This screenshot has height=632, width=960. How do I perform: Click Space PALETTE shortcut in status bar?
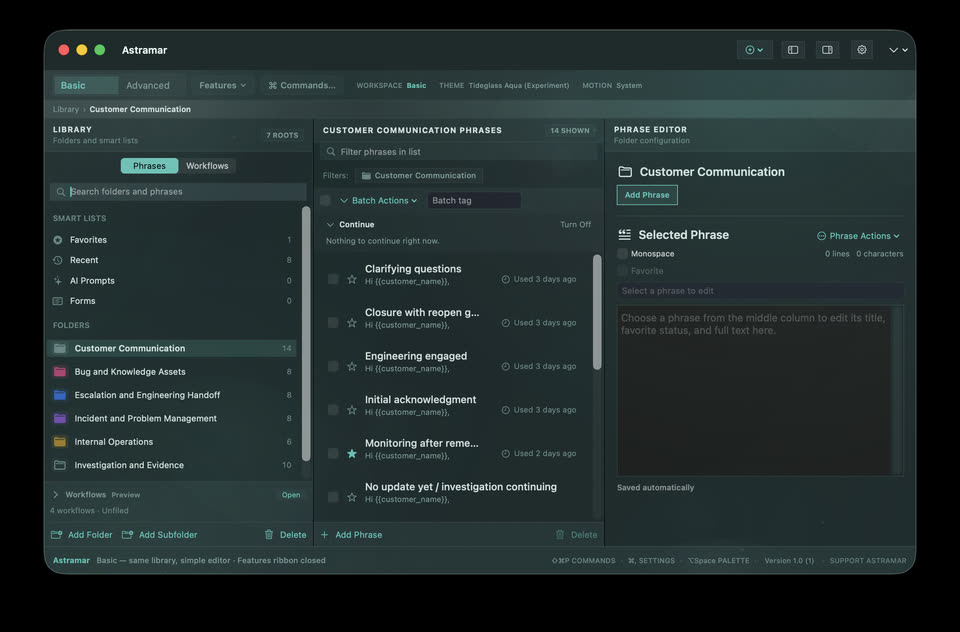tap(719, 560)
